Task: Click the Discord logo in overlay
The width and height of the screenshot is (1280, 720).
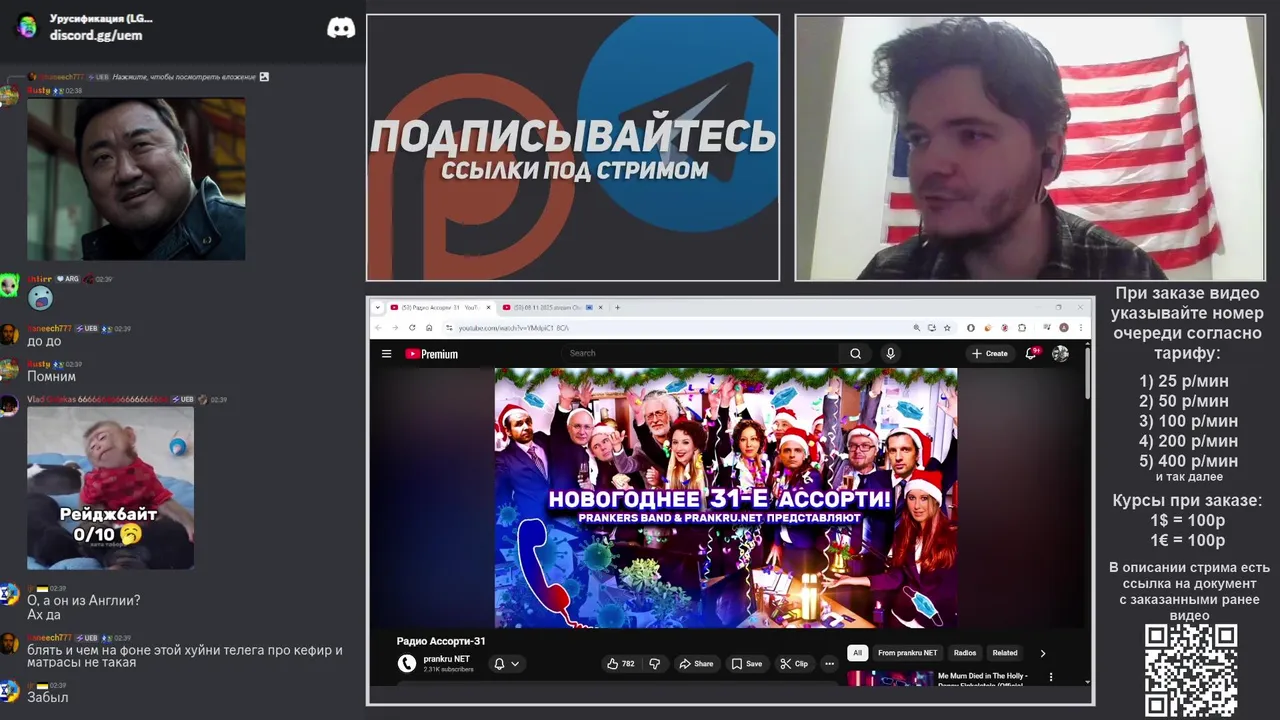Action: coord(341,28)
